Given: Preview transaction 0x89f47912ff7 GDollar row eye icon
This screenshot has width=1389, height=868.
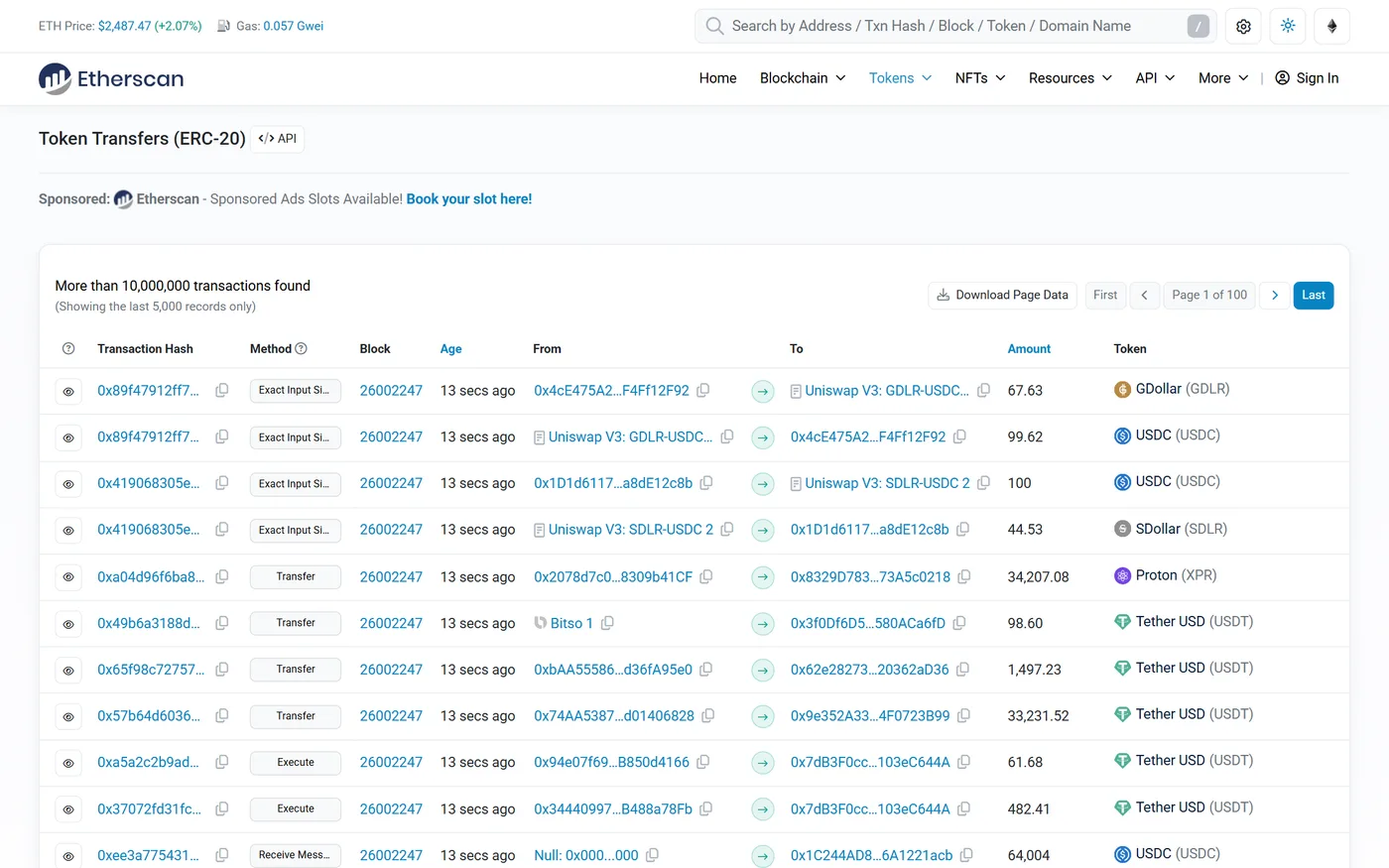Looking at the screenshot, I should point(68,392).
